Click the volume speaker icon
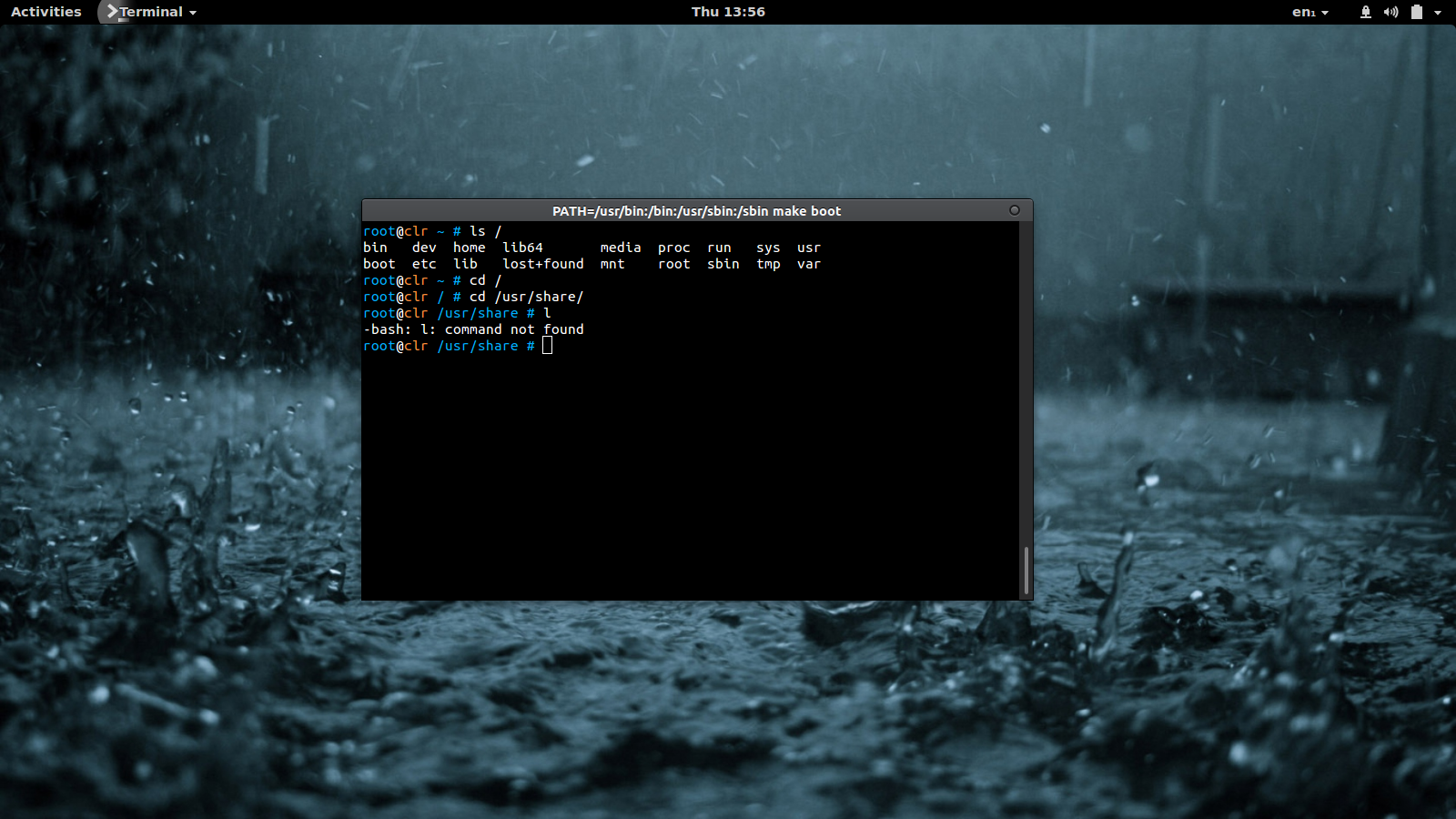The height and width of the screenshot is (819, 1456). [x=1390, y=12]
